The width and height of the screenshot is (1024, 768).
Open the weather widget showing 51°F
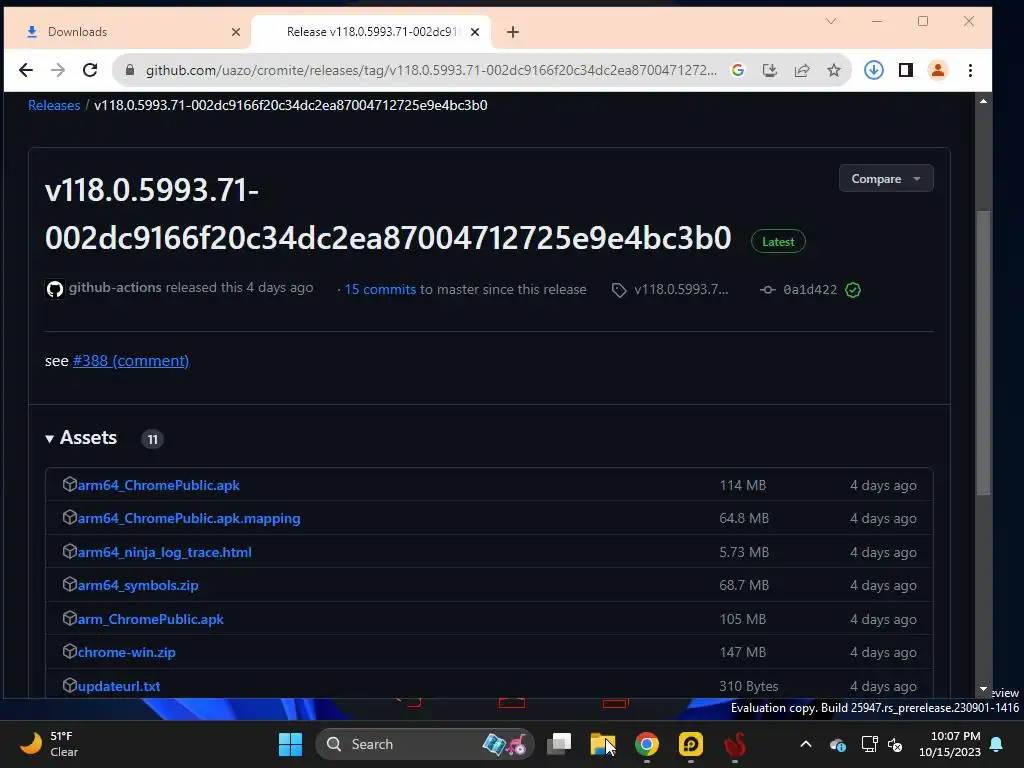tap(49, 744)
